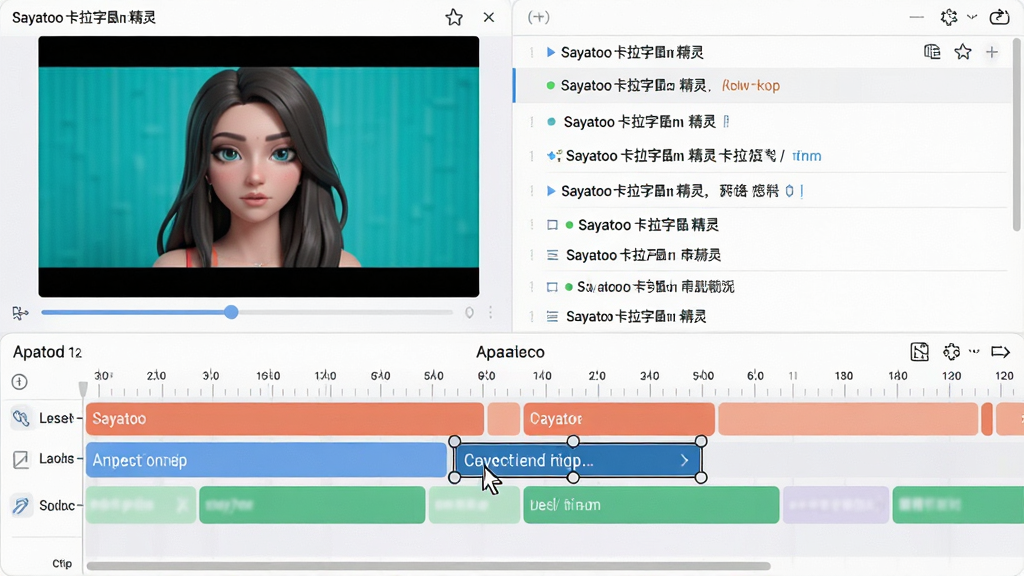Click the (+) add button above the list
1024x576 pixels.
[539, 17]
